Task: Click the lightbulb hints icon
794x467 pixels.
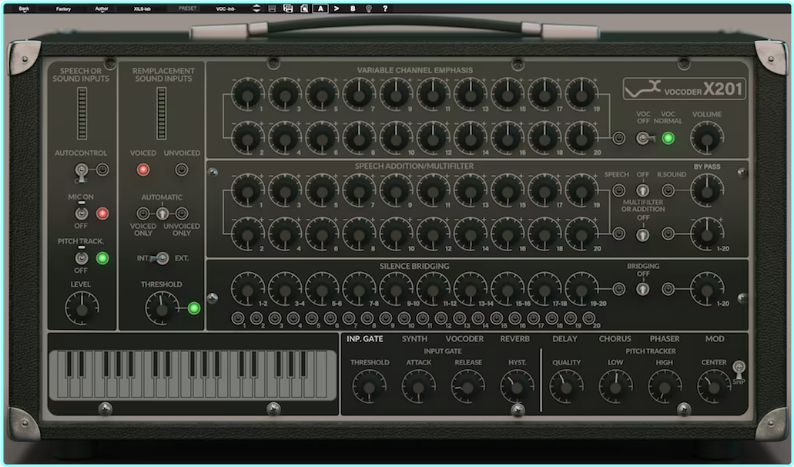Action: coord(369,9)
